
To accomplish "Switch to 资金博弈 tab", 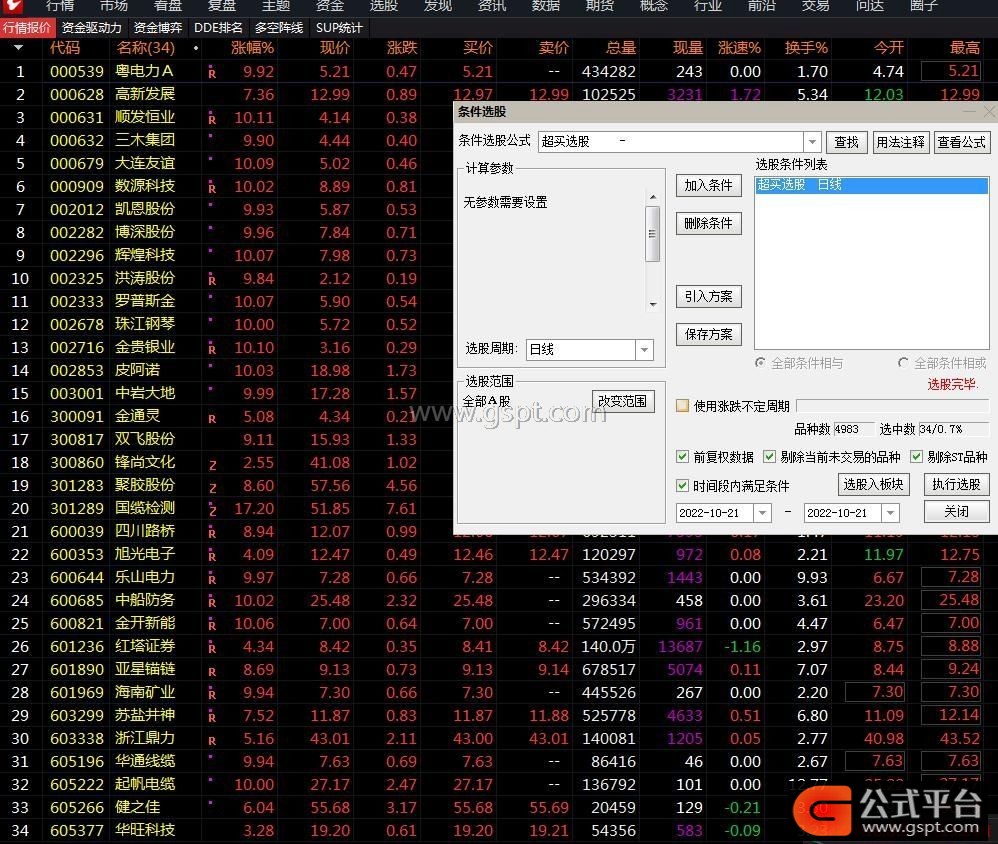I will [x=157, y=28].
